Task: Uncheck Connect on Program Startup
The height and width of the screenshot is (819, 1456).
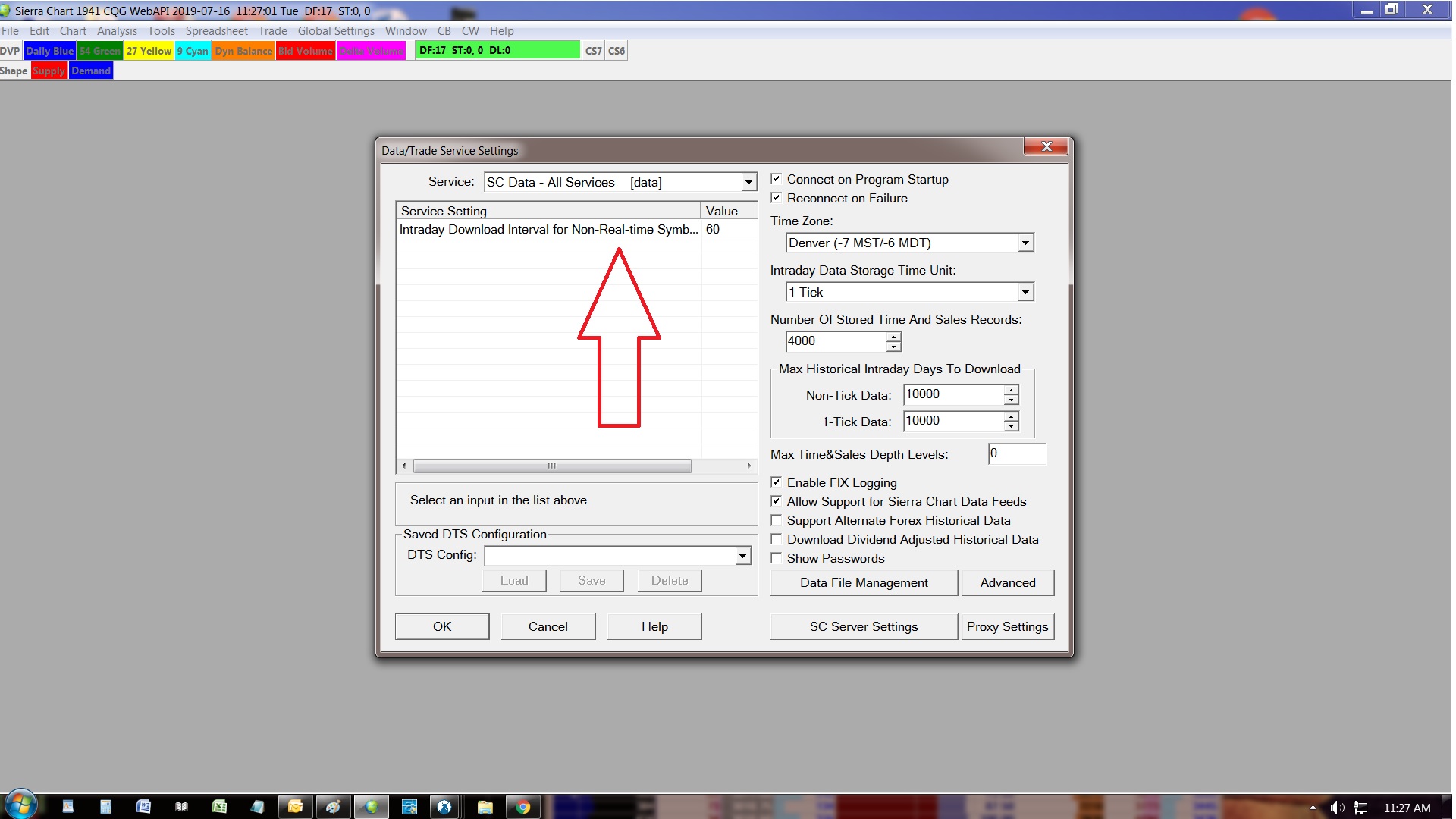Action: tap(776, 179)
